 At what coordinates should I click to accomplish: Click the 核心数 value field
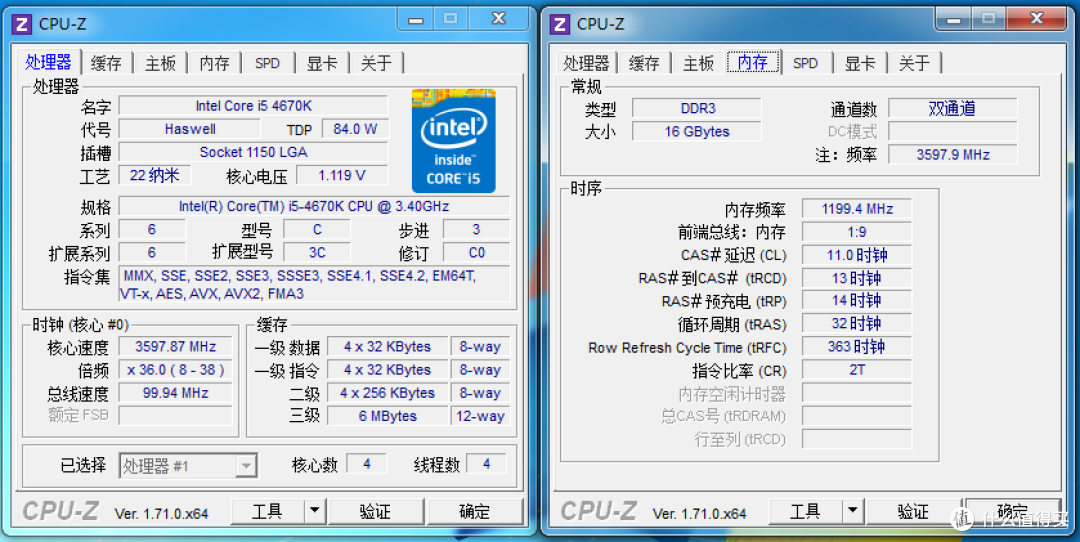[366, 463]
